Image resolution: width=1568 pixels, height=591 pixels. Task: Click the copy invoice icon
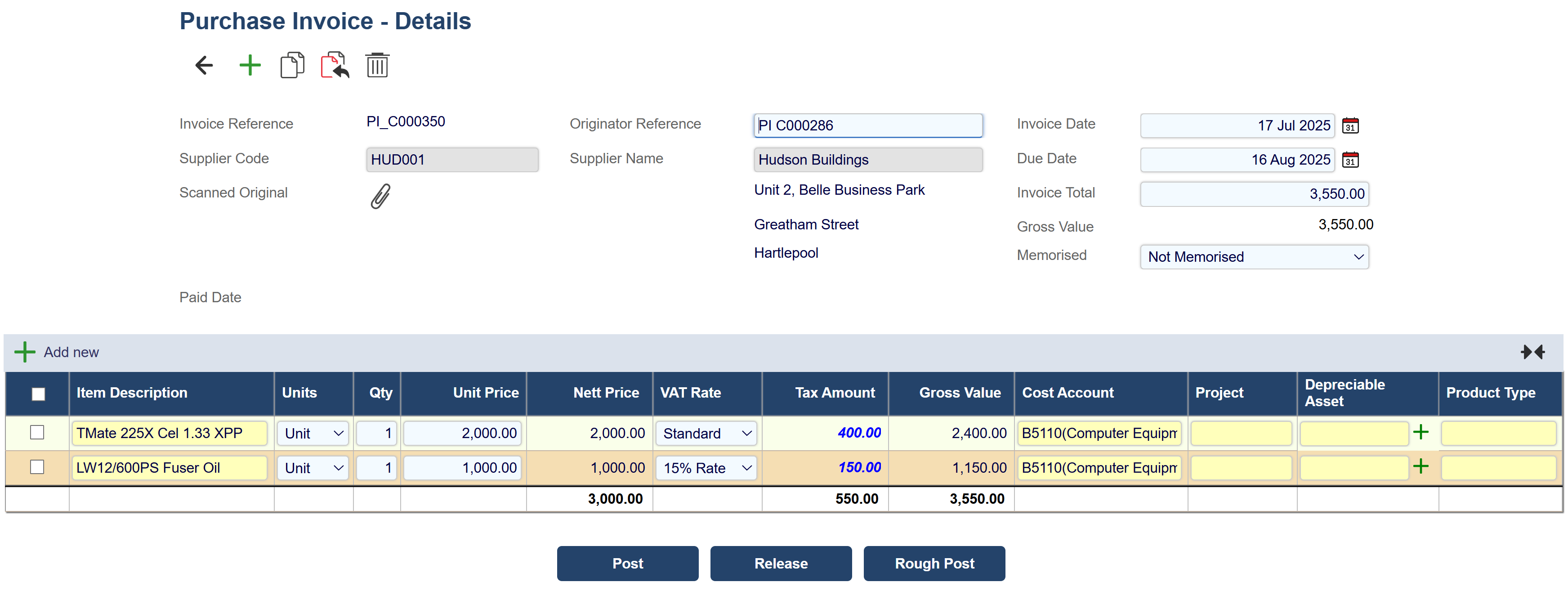292,65
